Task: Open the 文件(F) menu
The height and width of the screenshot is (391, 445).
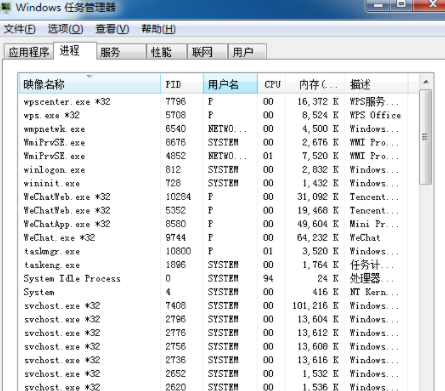Action: pyautogui.click(x=19, y=29)
